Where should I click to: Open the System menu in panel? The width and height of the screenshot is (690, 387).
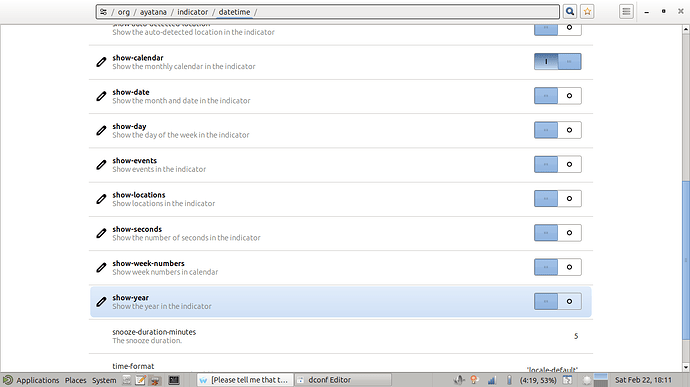[x=104, y=380]
